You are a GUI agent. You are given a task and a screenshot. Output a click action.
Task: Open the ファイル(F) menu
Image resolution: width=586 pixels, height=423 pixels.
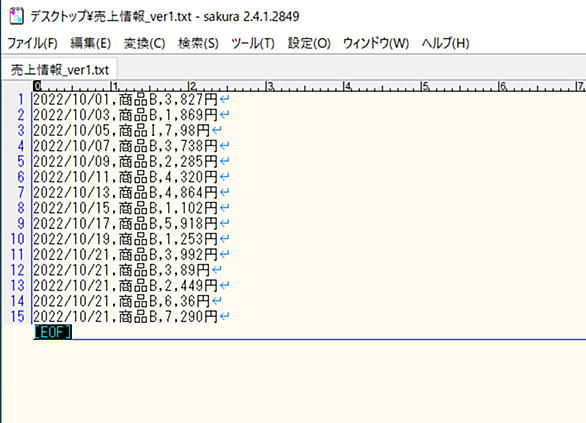(x=33, y=43)
